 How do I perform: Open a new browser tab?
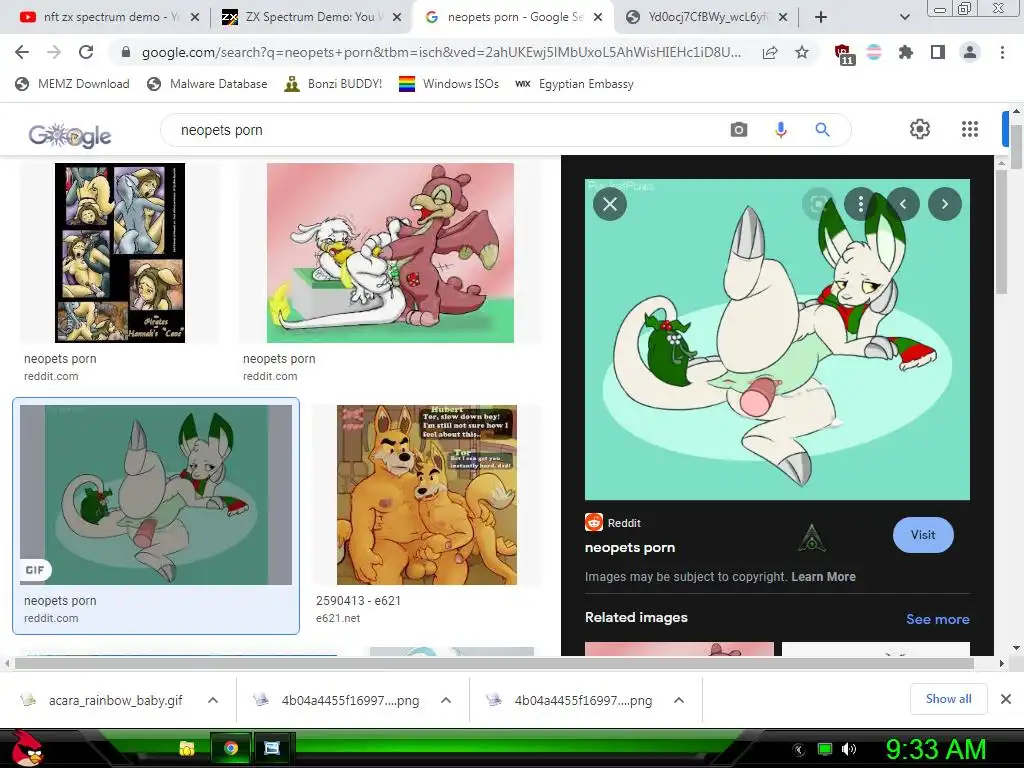(x=821, y=18)
